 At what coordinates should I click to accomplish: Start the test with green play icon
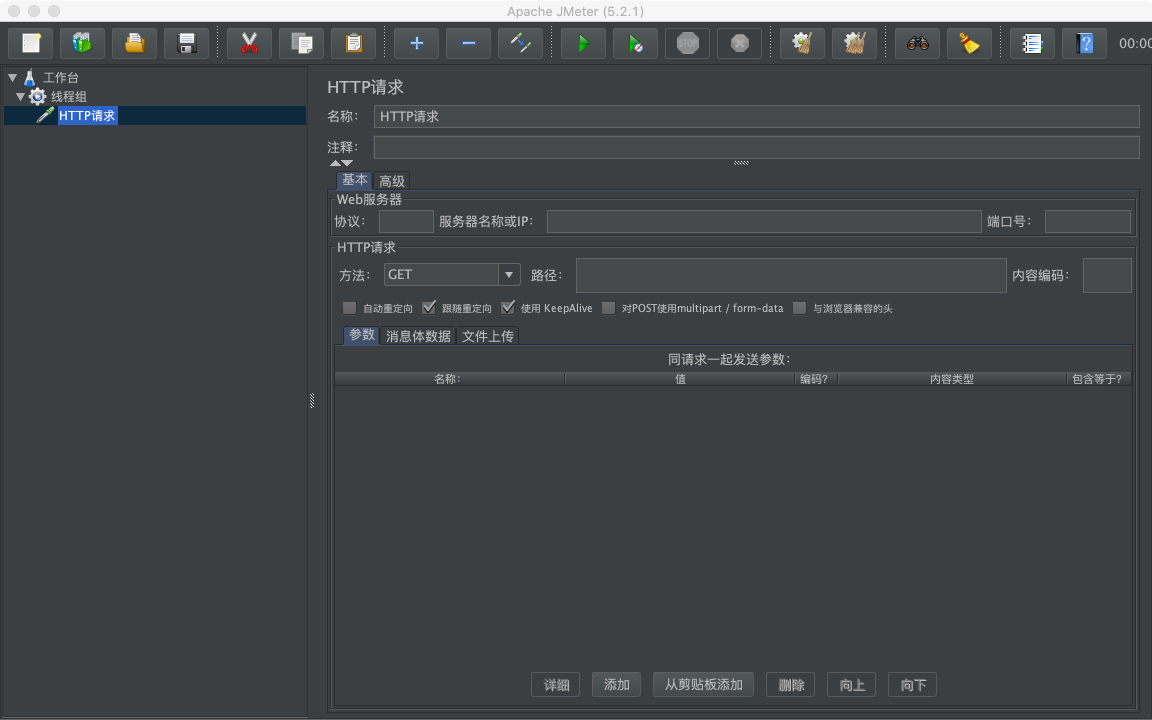(583, 43)
